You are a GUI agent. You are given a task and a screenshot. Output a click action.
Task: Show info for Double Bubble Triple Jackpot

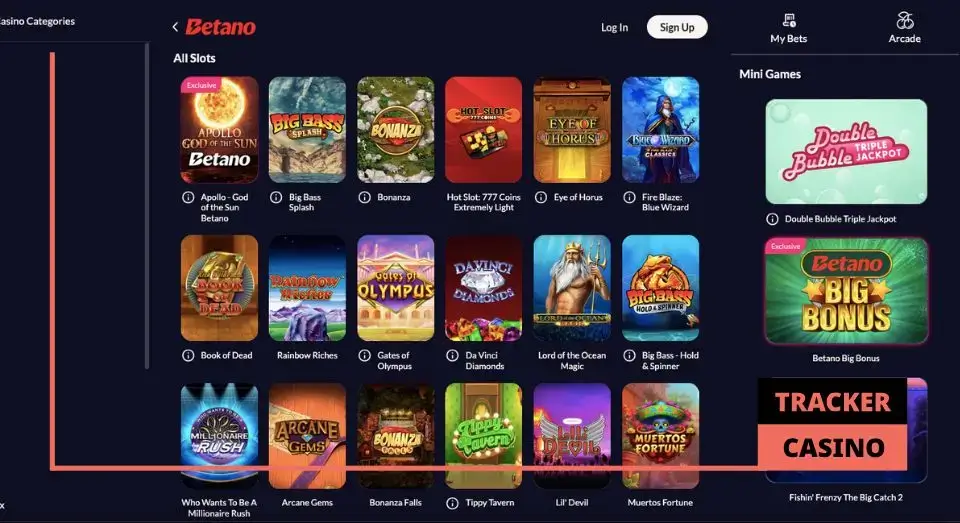click(x=773, y=219)
